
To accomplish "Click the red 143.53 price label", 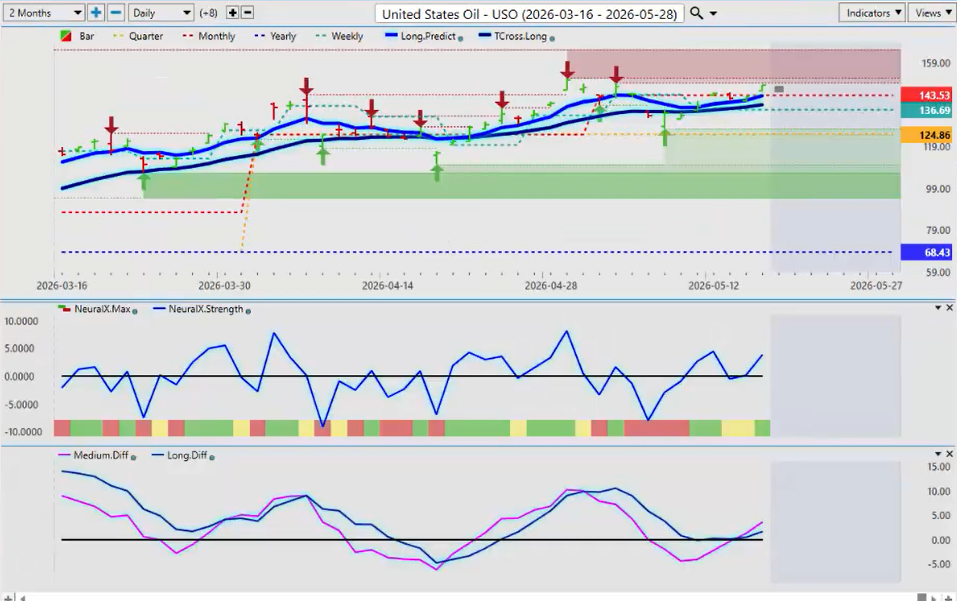I will 926,95.
